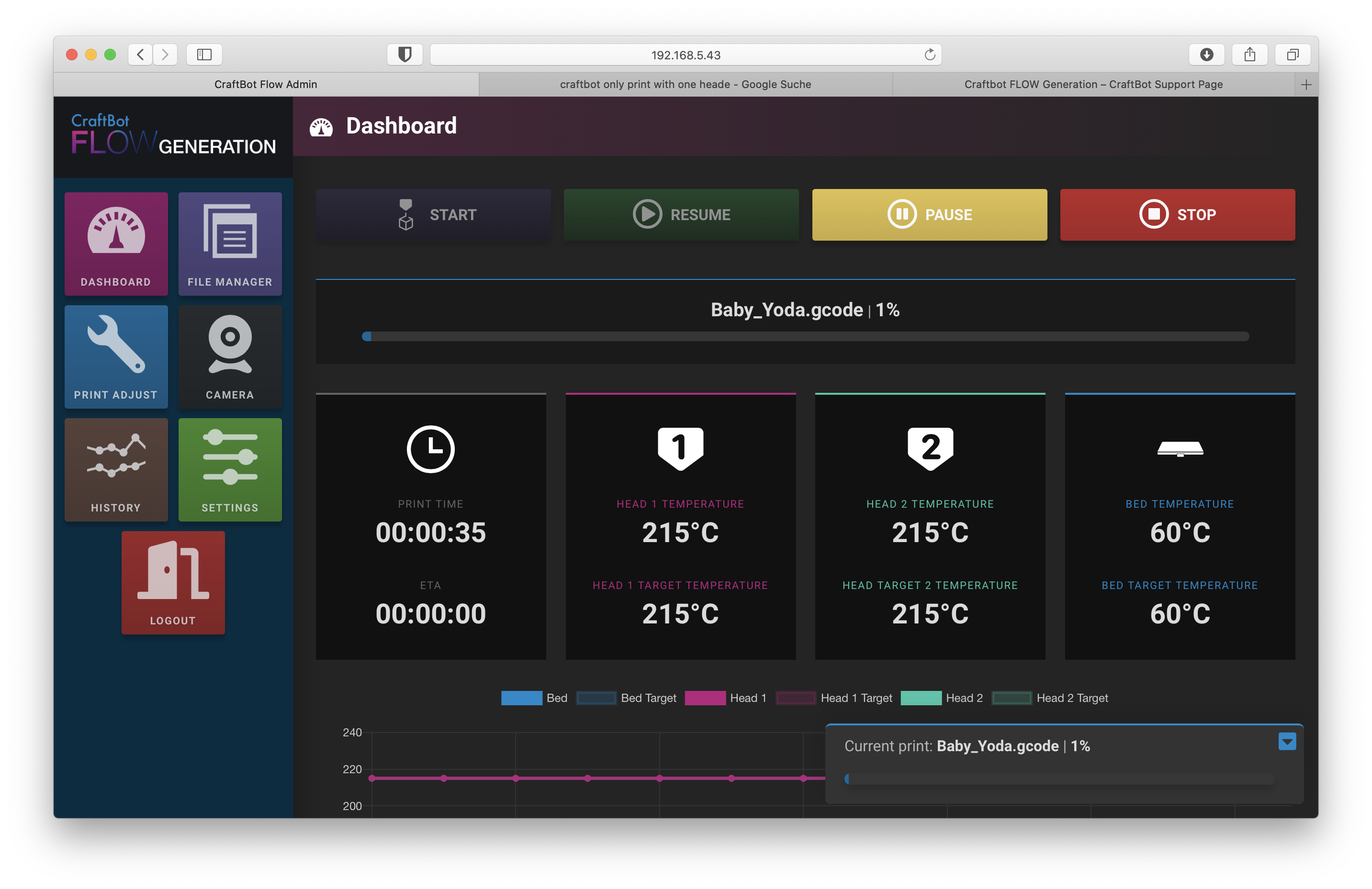This screenshot has width=1372, height=889.
Task: Collapse the Current print popup
Action: (x=1287, y=742)
